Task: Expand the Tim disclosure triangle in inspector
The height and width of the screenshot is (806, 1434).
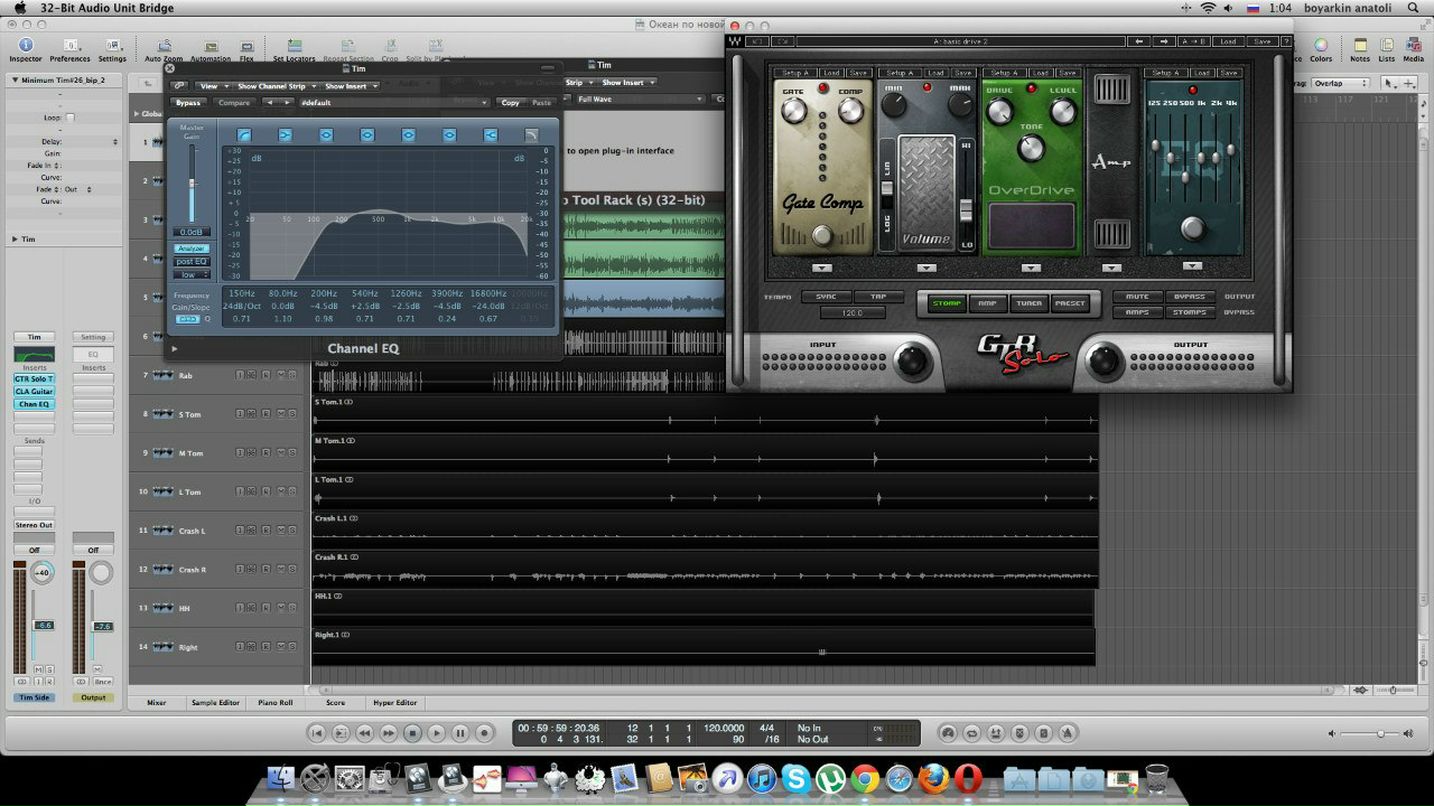Action: pyautogui.click(x=15, y=239)
